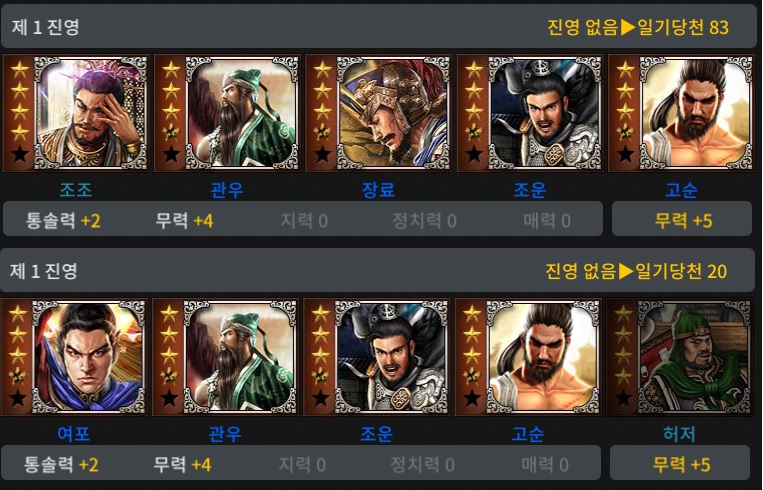The image size is (763, 490).
Task: Open 진영 없음▶일기당천 83 label
Action: click(x=638, y=27)
